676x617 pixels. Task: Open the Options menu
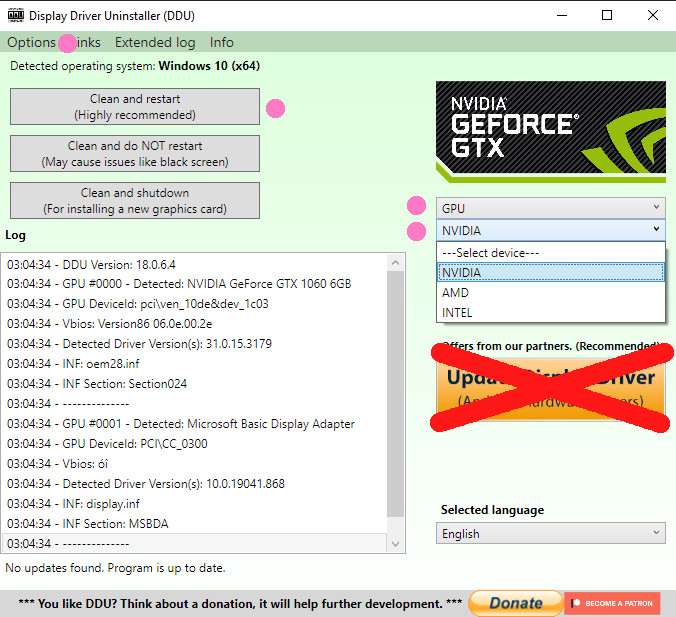[x=31, y=42]
